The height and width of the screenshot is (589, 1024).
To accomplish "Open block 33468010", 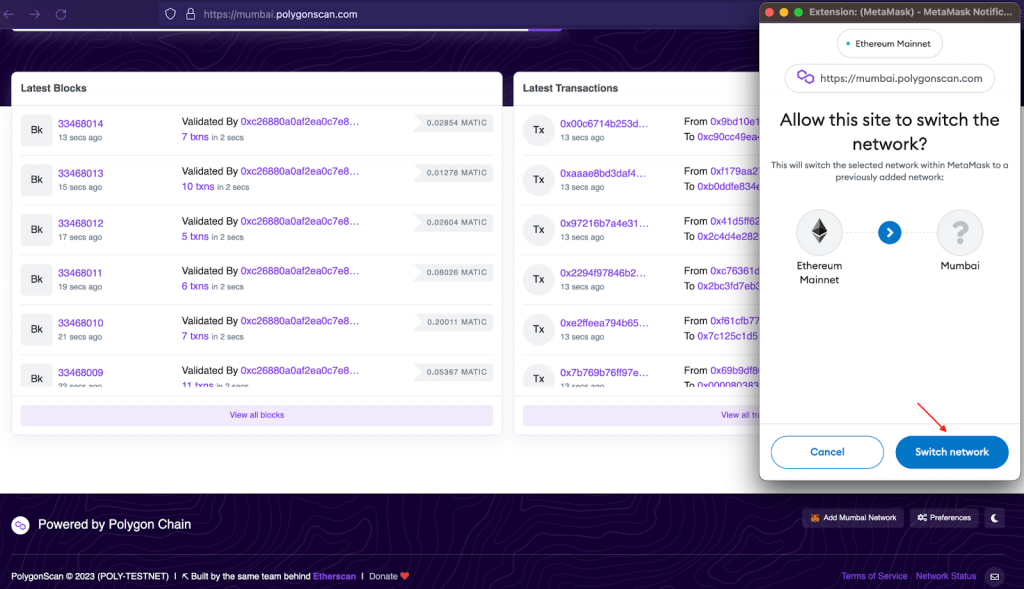I will tap(80, 323).
